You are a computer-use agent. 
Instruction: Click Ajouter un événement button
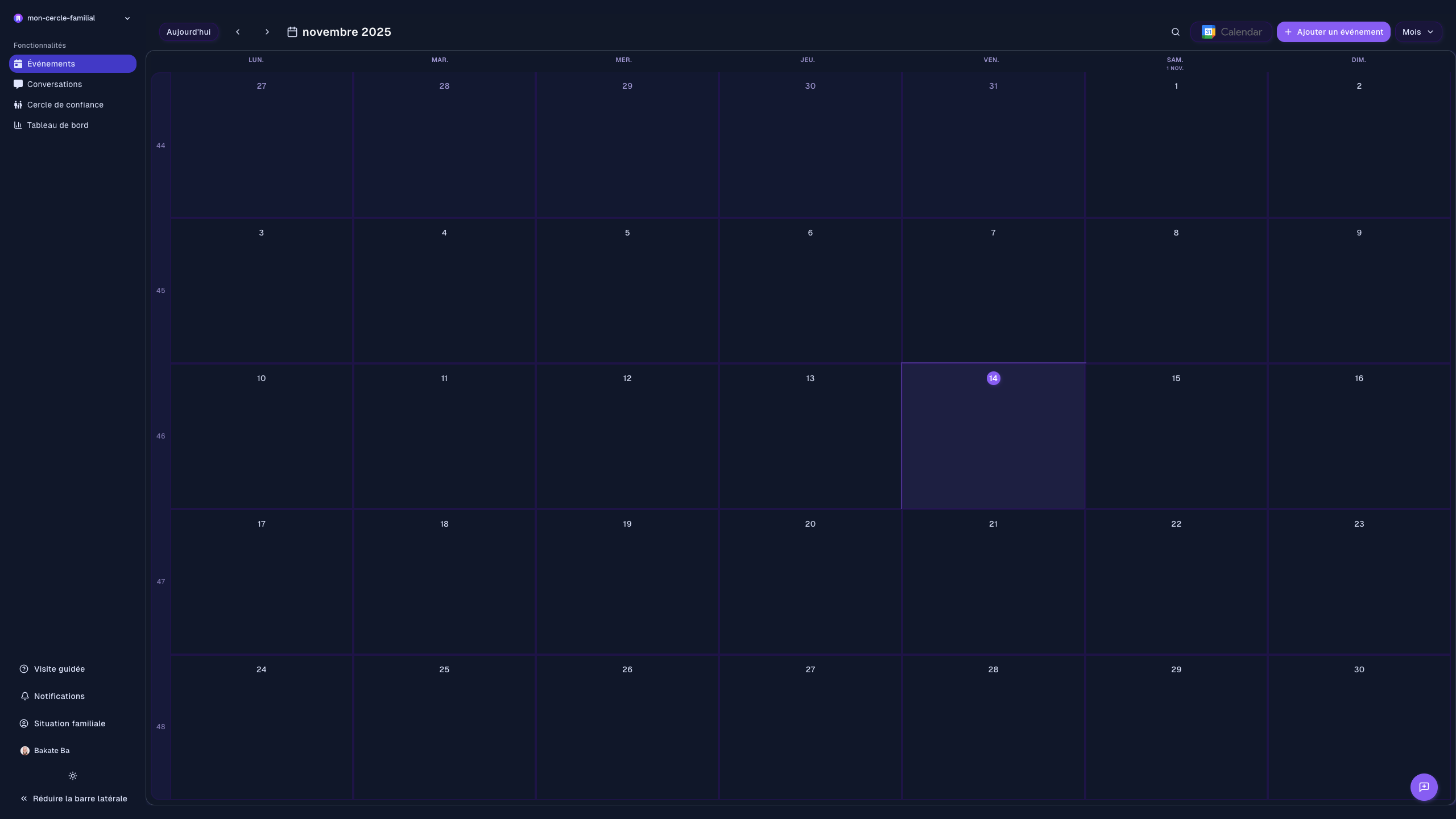coord(1333,32)
